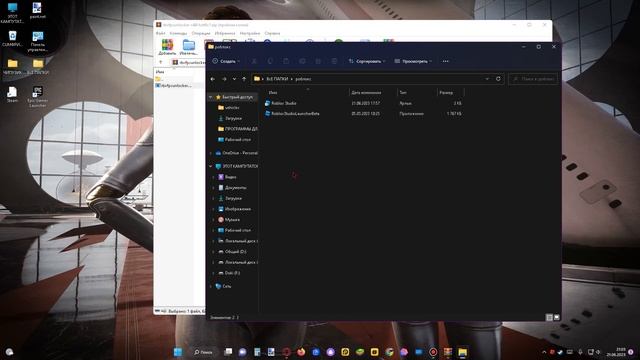Open the Steam desktop icon
640x360 pixels.
pyautogui.click(x=12, y=95)
